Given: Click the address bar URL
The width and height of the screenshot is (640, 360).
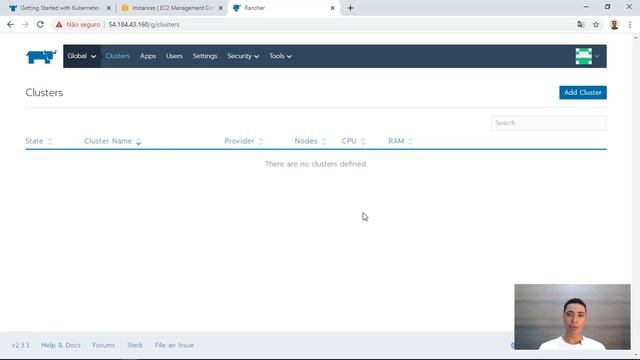Looking at the screenshot, I should click(144, 24).
